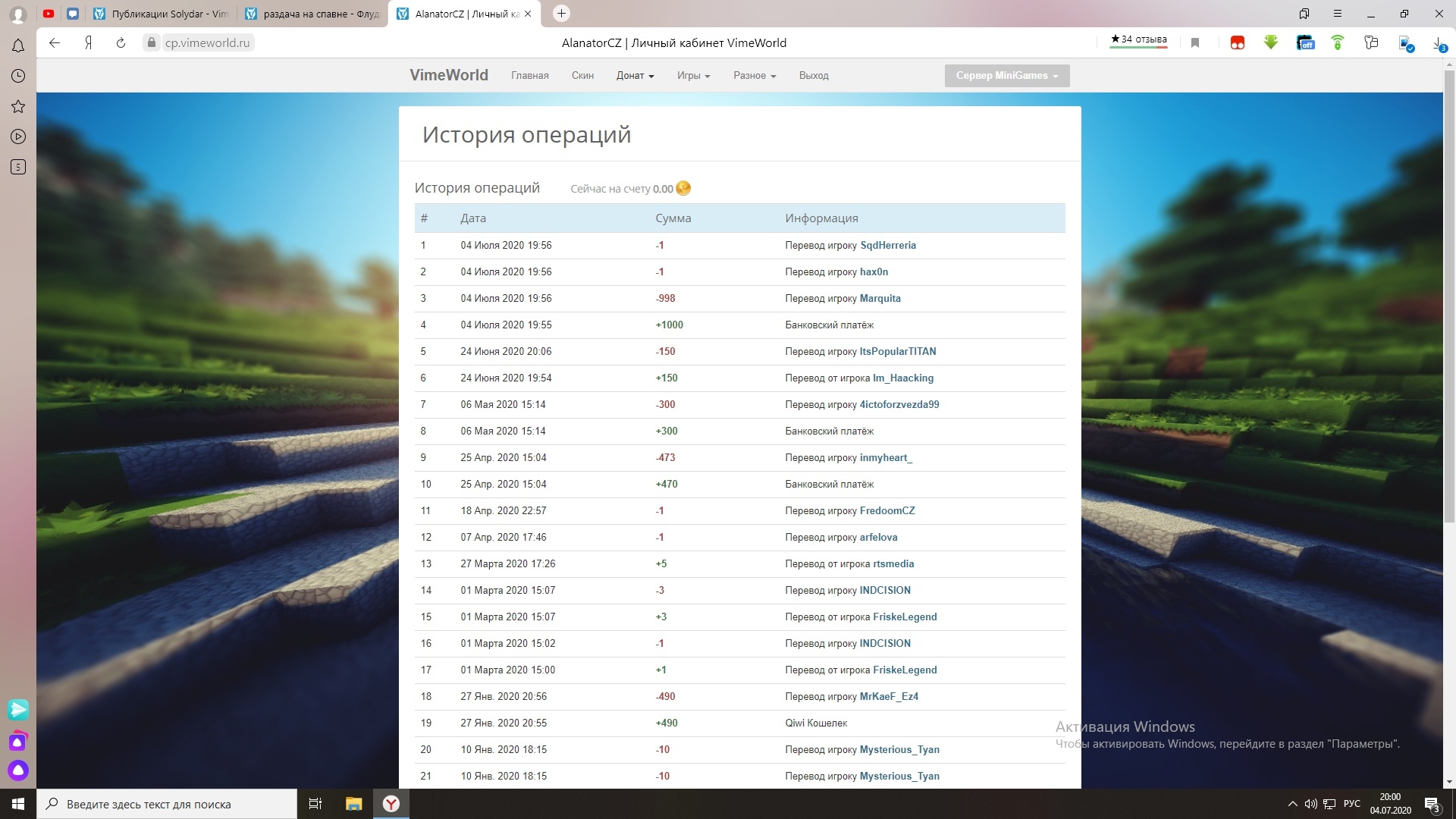Reload the page with refresh icon
The height and width of the screenshot is (819, 1456).
121,43
